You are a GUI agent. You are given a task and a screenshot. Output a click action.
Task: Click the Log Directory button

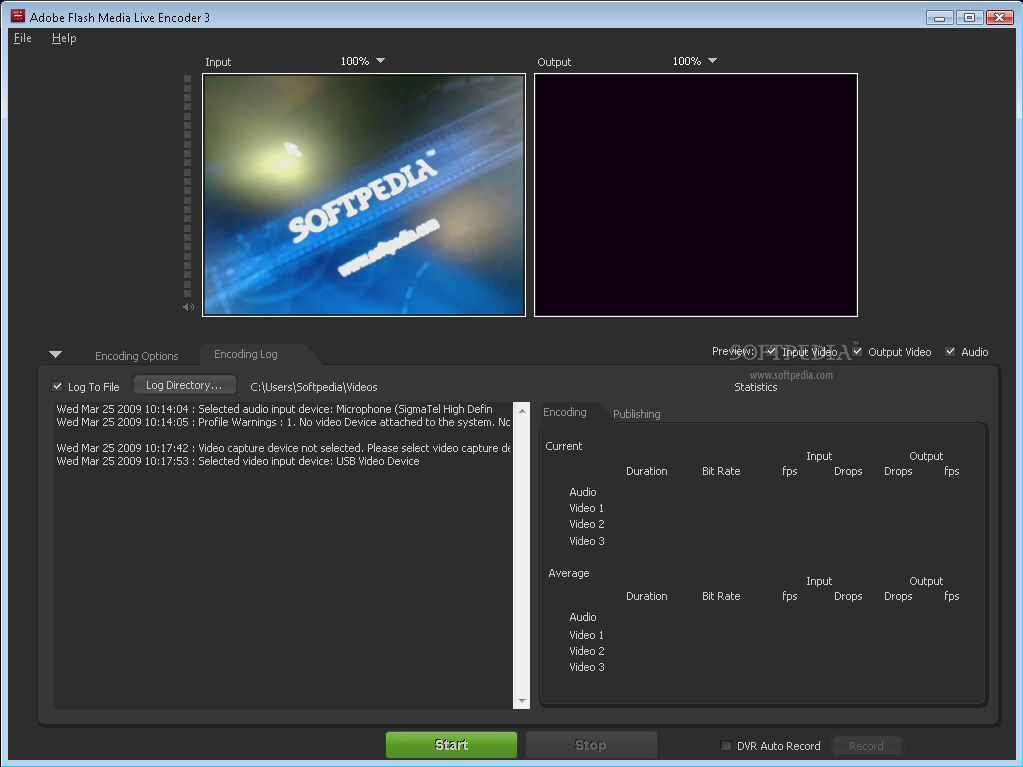coord(184,385)
